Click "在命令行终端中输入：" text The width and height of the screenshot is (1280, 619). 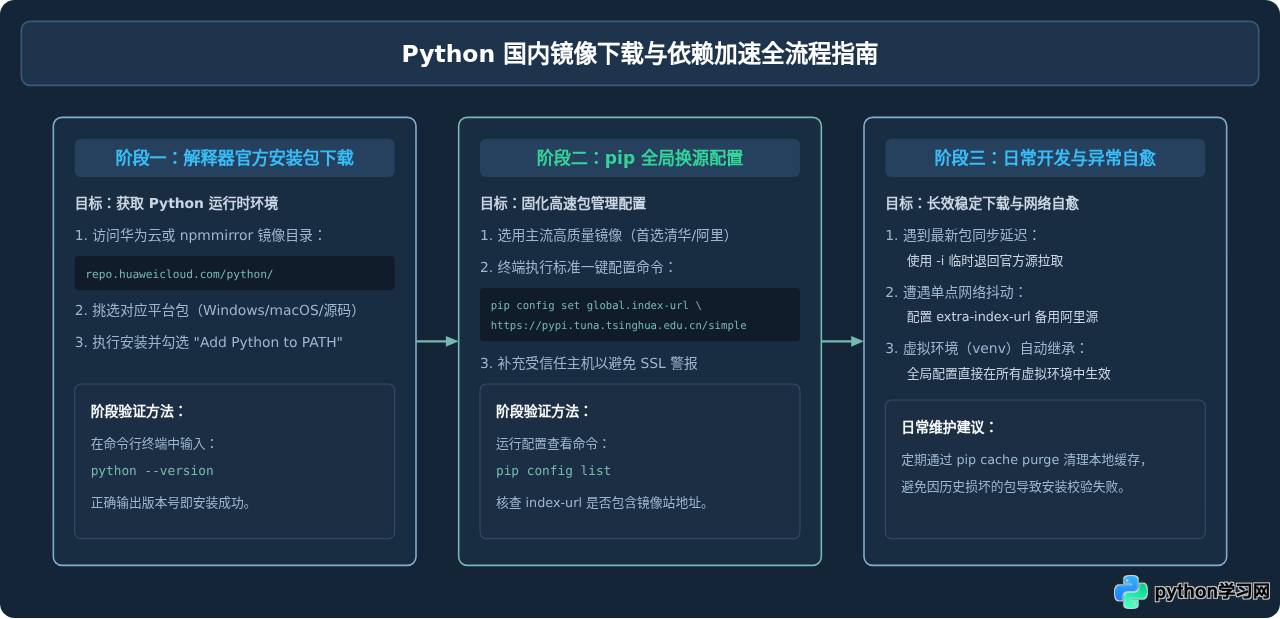154,443
